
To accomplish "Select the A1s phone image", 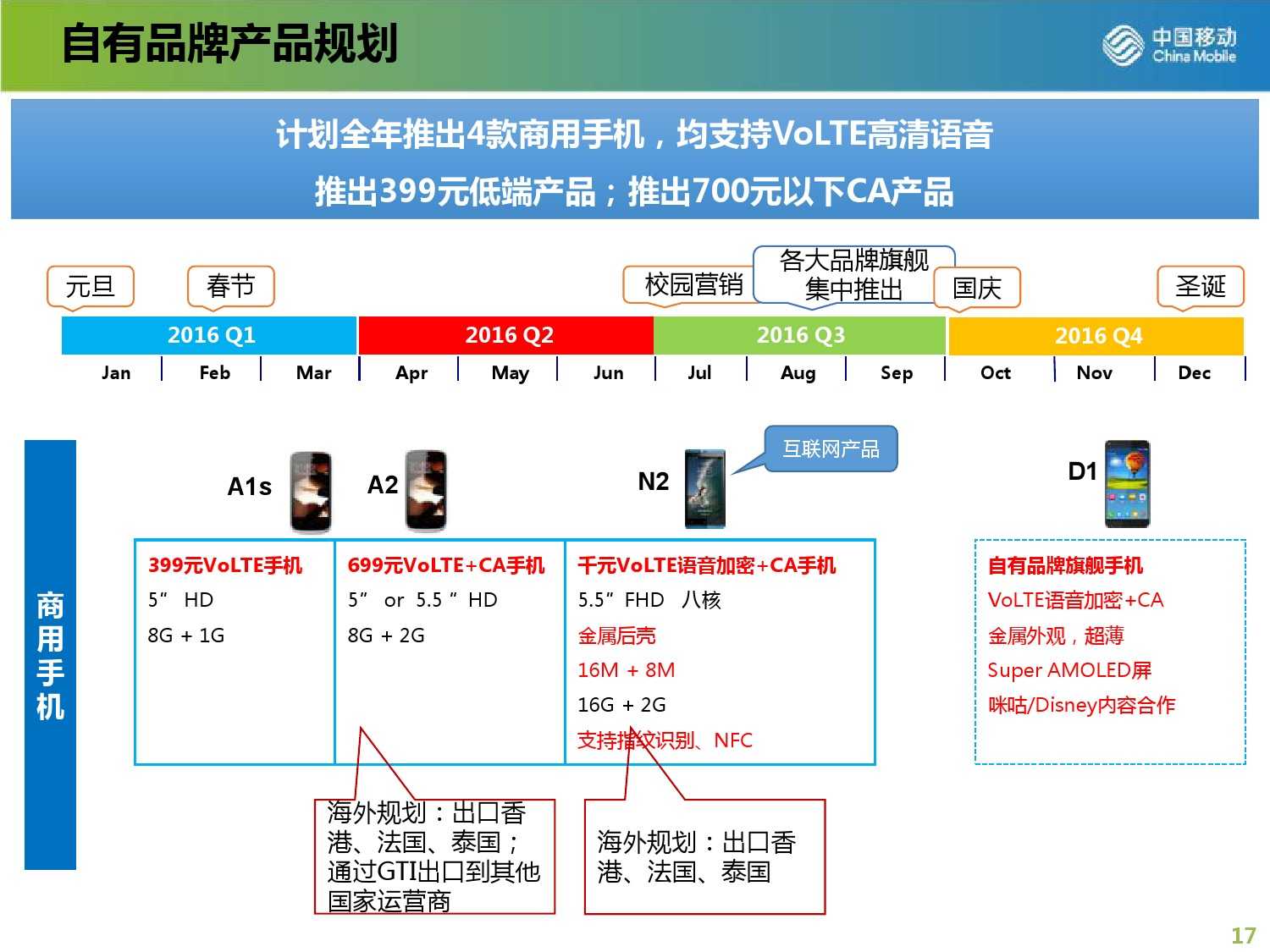I will pyautogui.click(x=311, y=492).
